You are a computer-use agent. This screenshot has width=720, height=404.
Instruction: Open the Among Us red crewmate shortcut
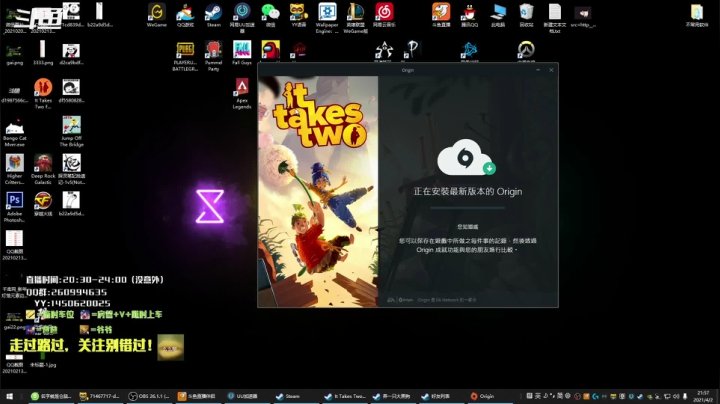pos(270,50)
